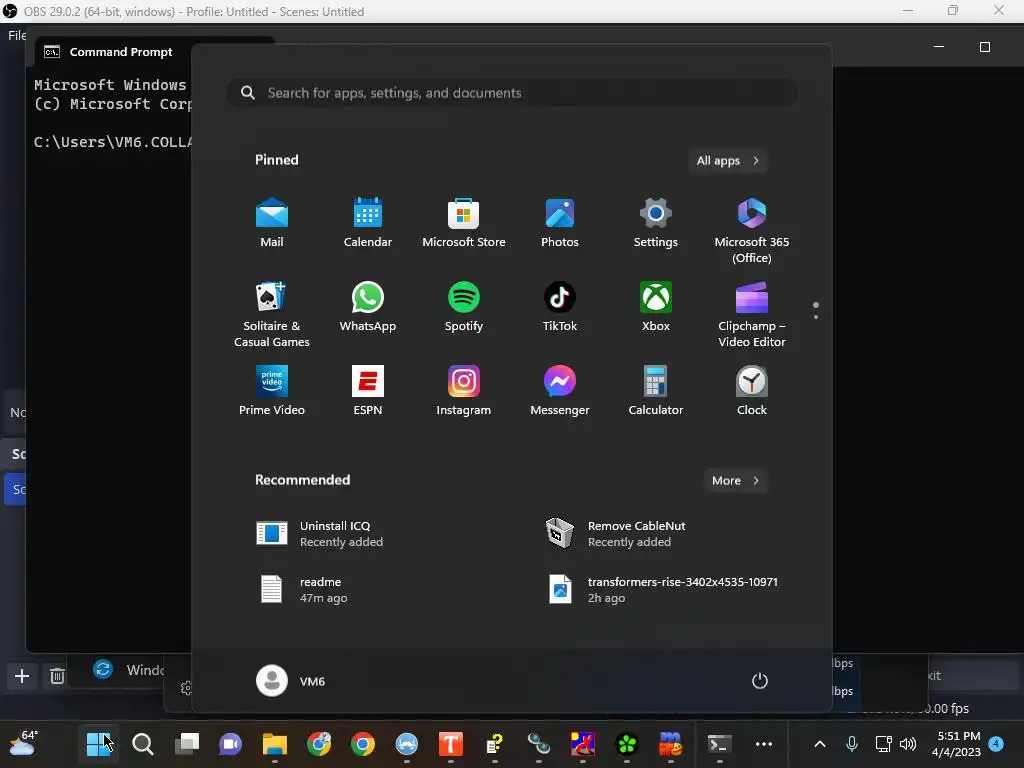The width and height of the screenshot is (1024, 768).
Task: Launch the ESPN app
Action: click(368, 391)
